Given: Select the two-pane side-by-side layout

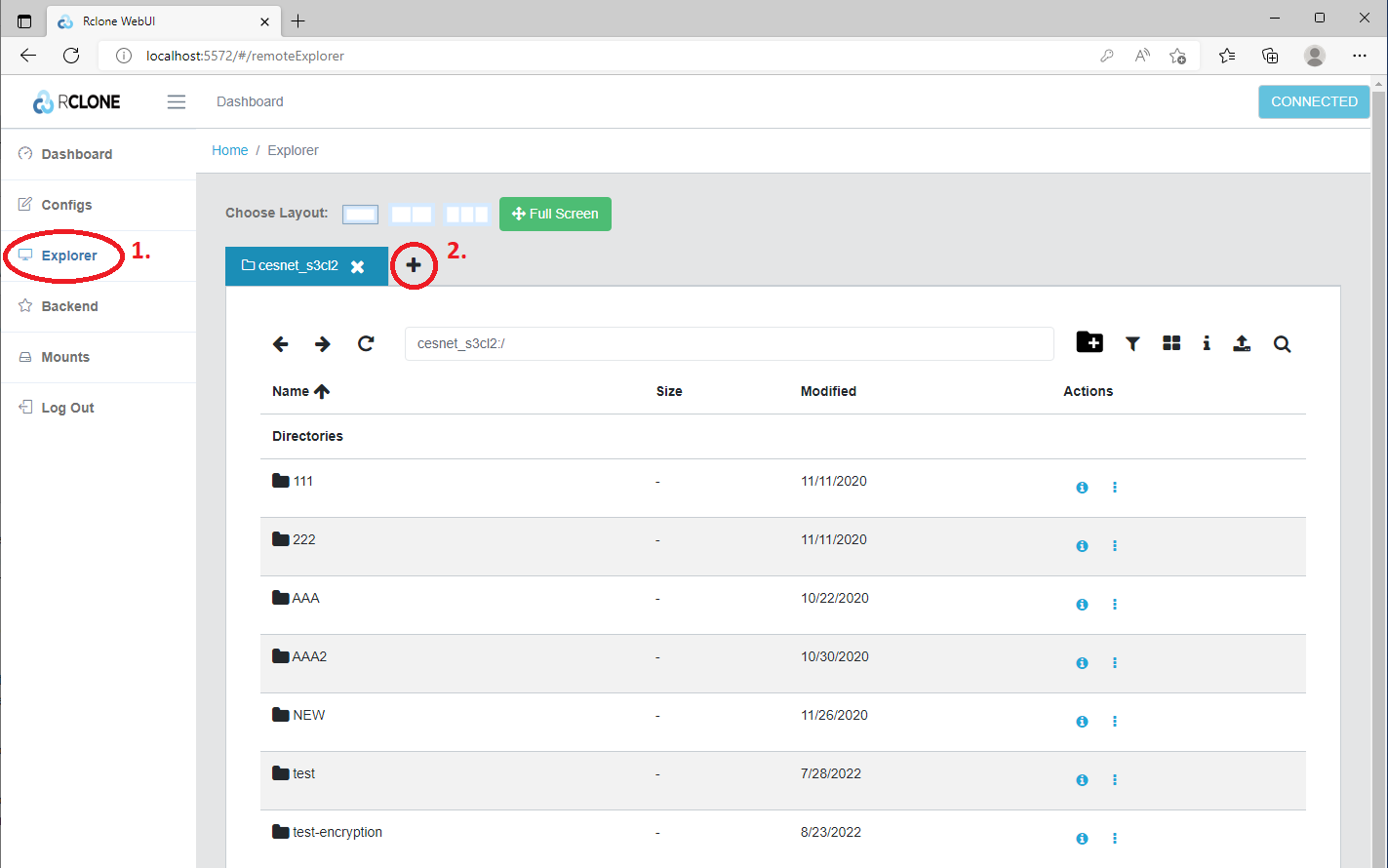Looking at the screenshot, I should pos(412,215).
